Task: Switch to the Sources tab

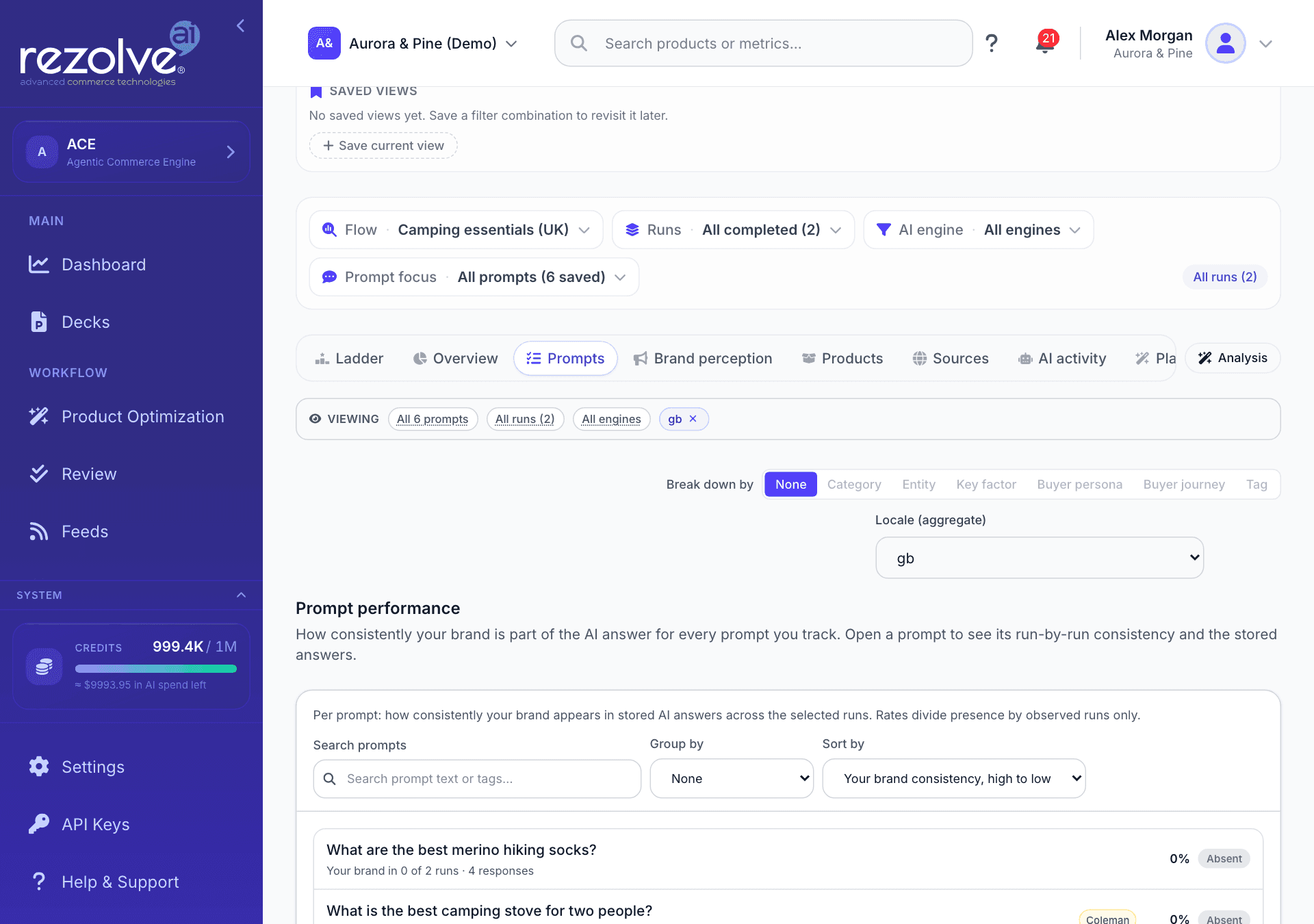Action: tap(951, 358)
